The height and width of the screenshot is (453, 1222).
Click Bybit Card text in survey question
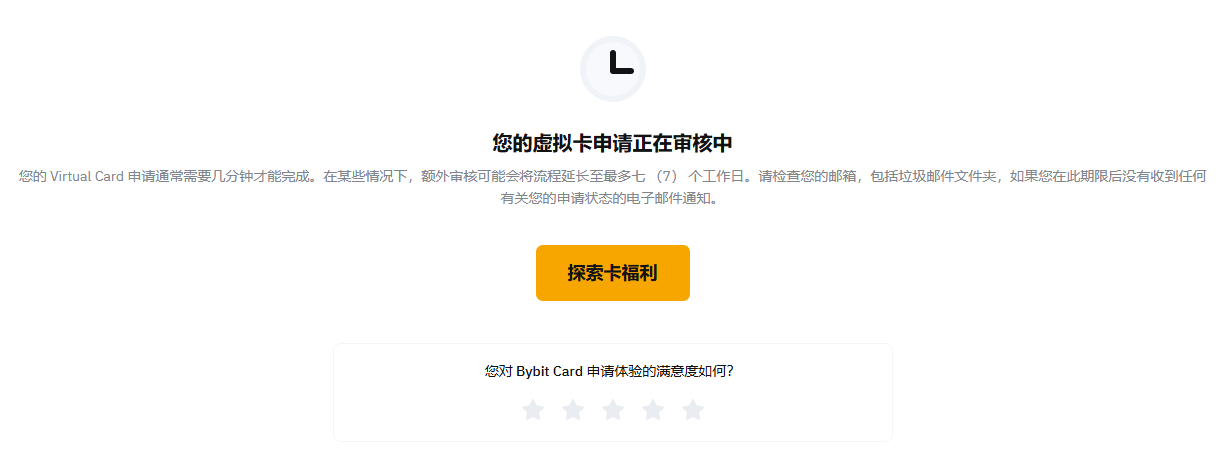[x=549, y=371]
